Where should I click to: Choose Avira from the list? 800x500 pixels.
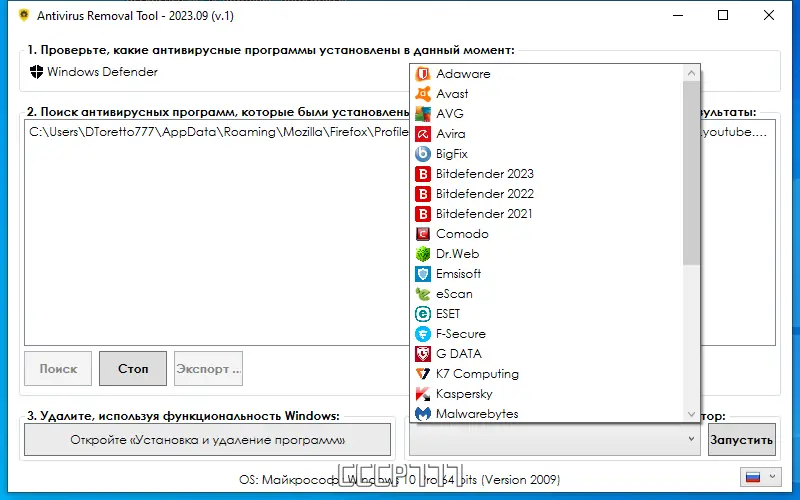click(x=547, y=134)
